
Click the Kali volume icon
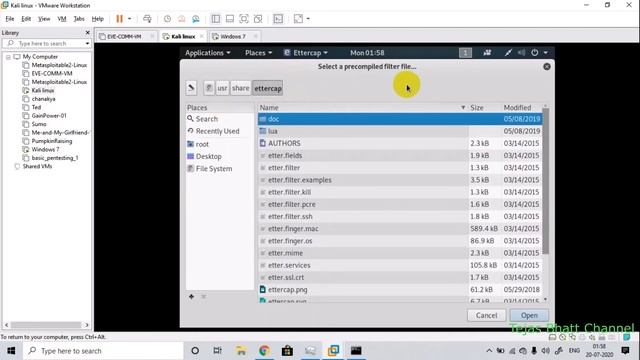click(x=521, y=53)
